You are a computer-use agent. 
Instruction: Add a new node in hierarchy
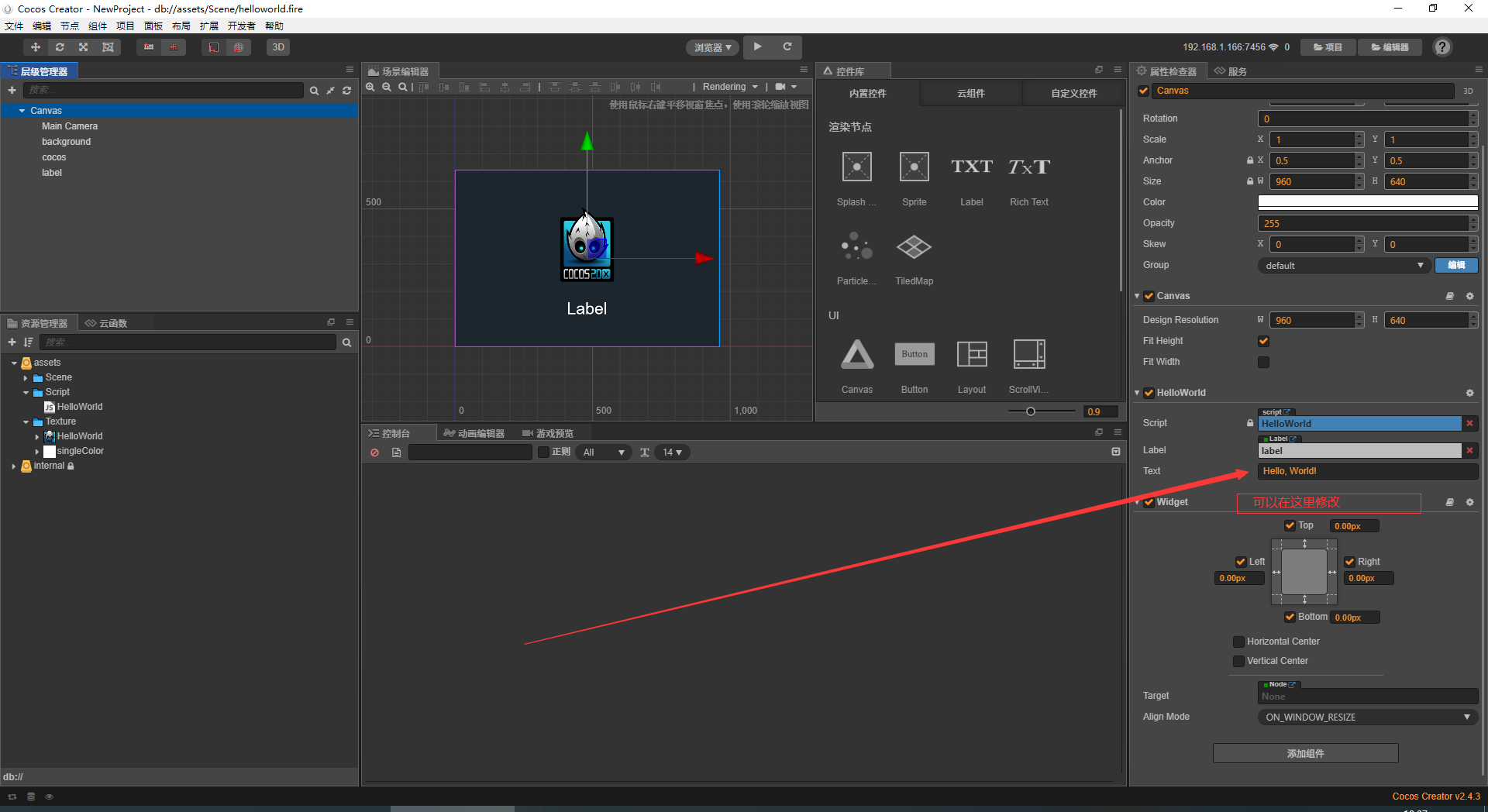pos(12,91)
